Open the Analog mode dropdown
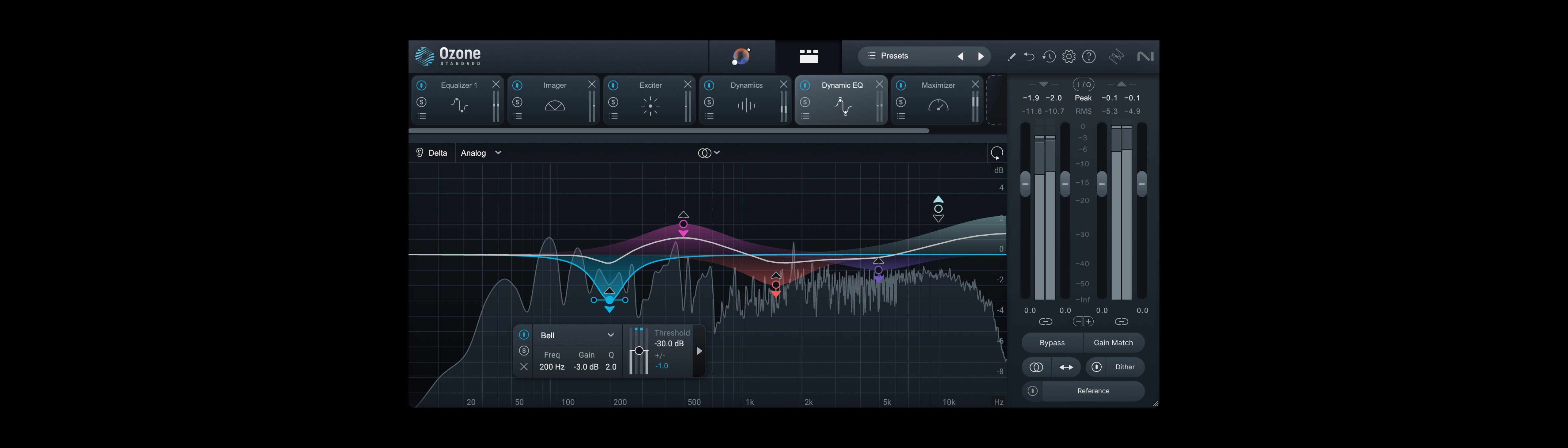Viewport: 1568px width, 448px height. click(481, 153)
